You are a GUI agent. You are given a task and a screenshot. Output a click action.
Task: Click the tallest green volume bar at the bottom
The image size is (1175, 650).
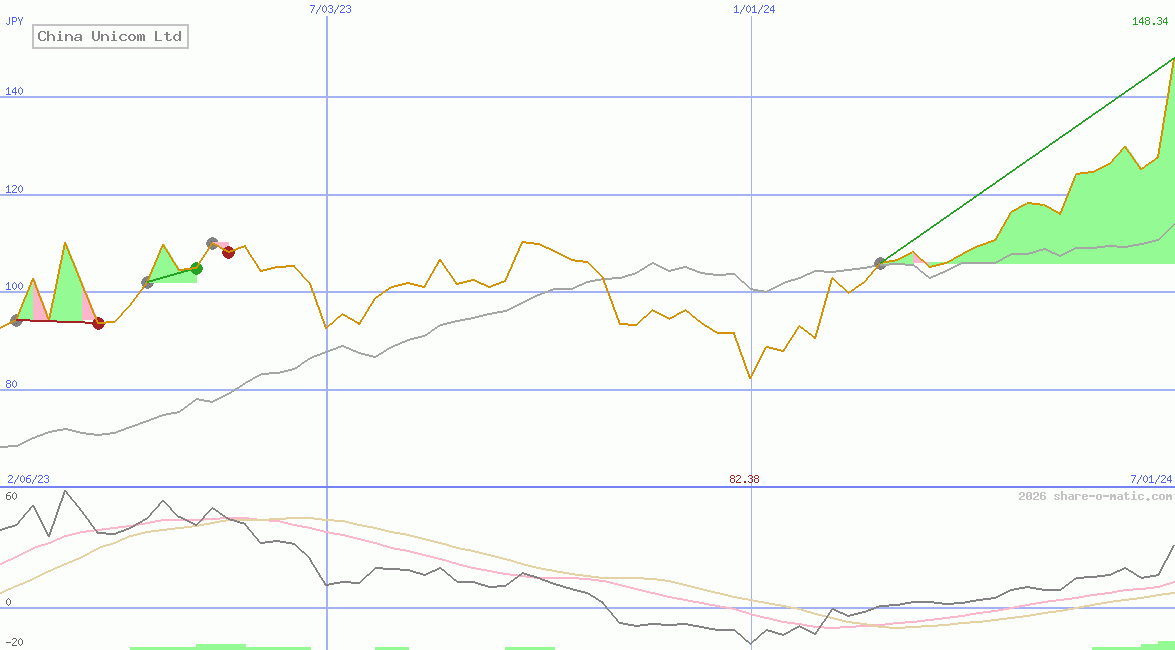click(220, 646)
